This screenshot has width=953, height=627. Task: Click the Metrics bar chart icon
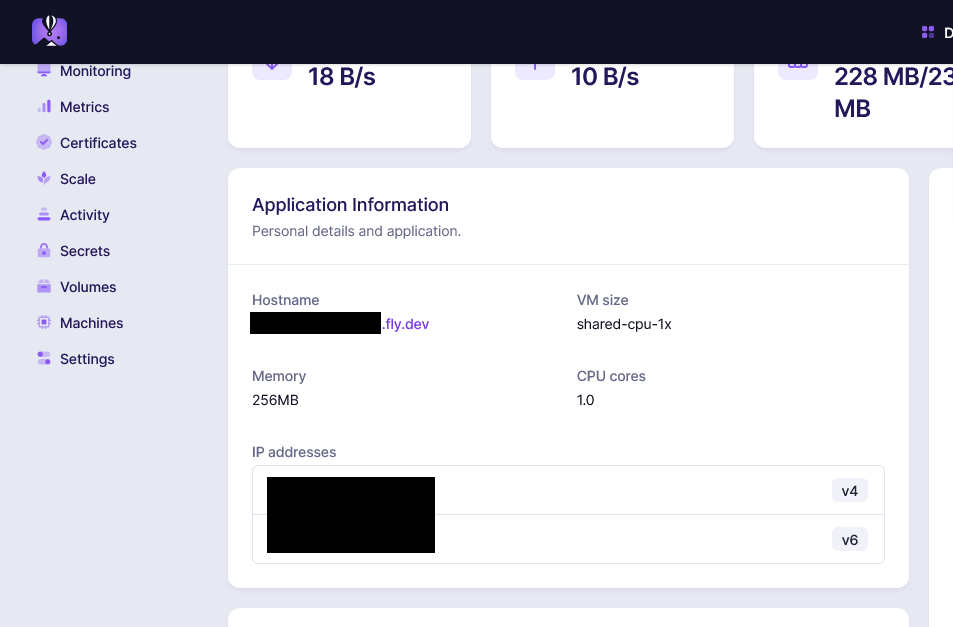pyautogui.click(x=44, y=107)
